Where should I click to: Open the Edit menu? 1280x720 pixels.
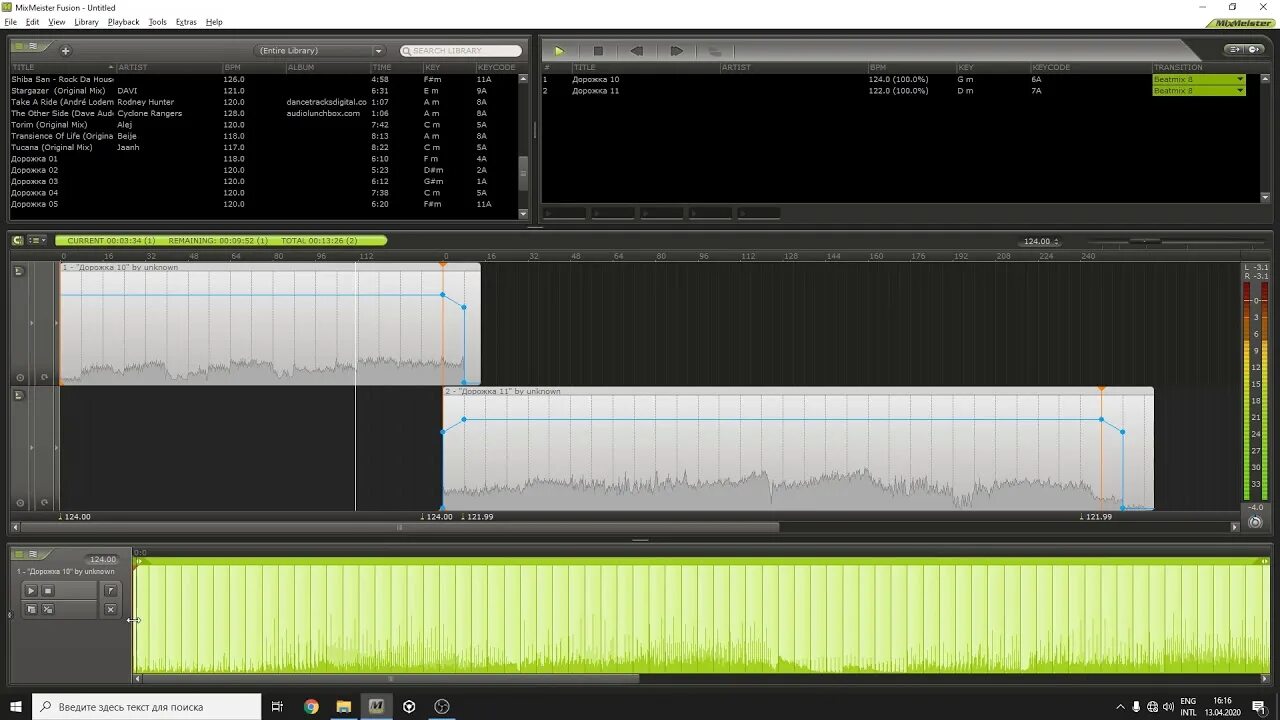point(33,22)
